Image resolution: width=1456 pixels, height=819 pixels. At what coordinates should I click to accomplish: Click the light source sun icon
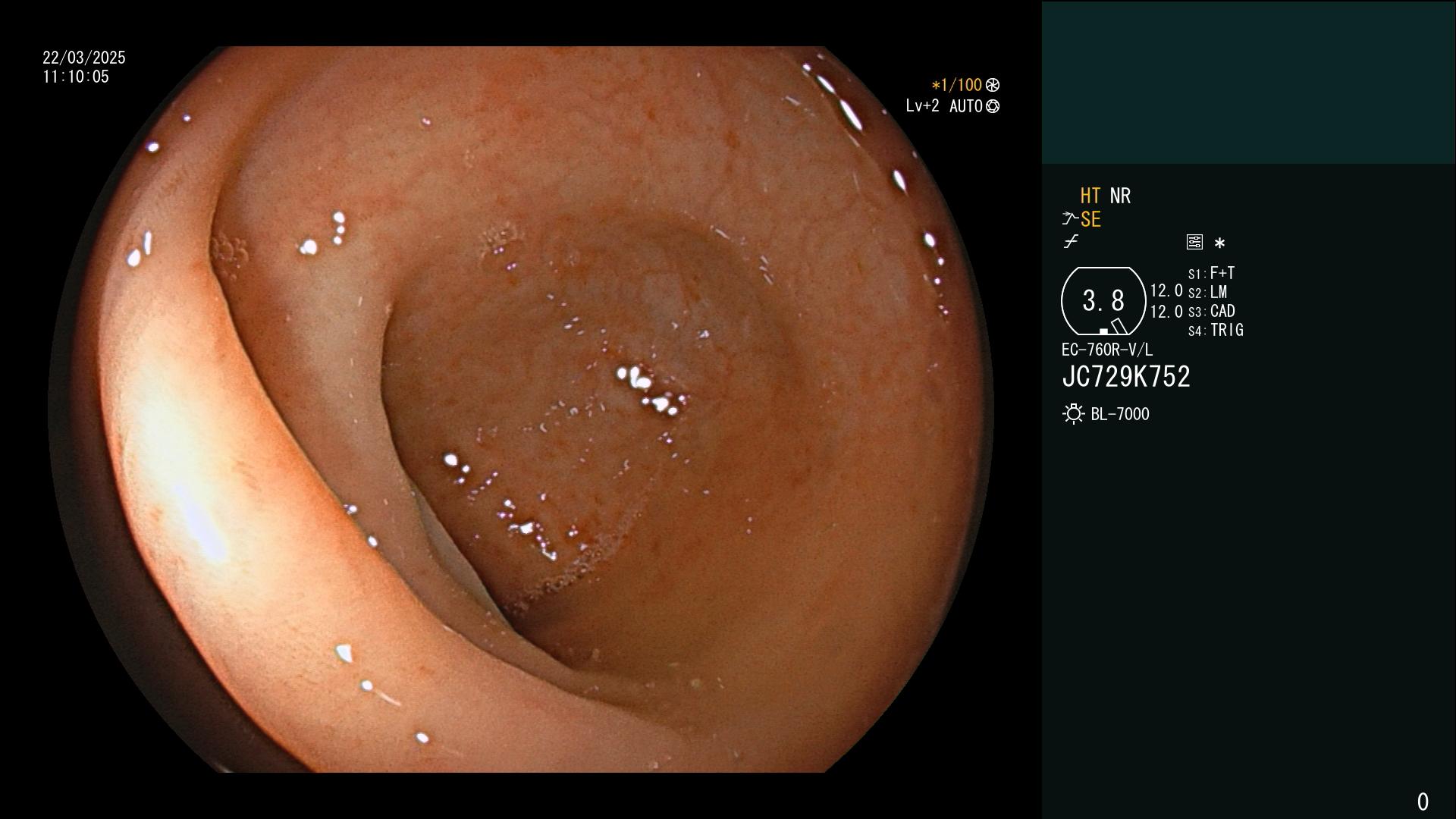point(1074,414)
